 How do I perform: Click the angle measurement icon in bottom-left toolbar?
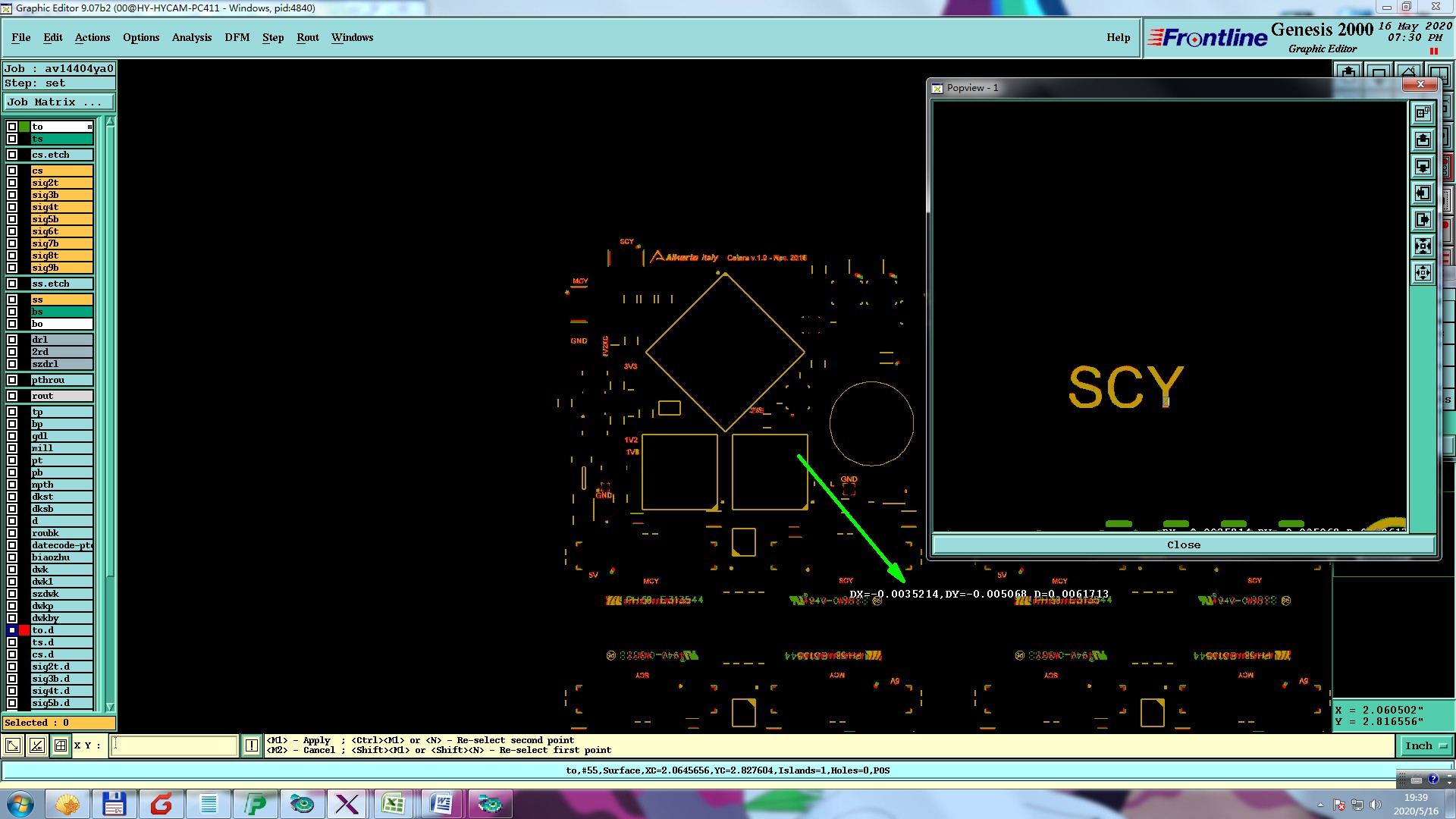pyautogui.click(x=36, y=745)
